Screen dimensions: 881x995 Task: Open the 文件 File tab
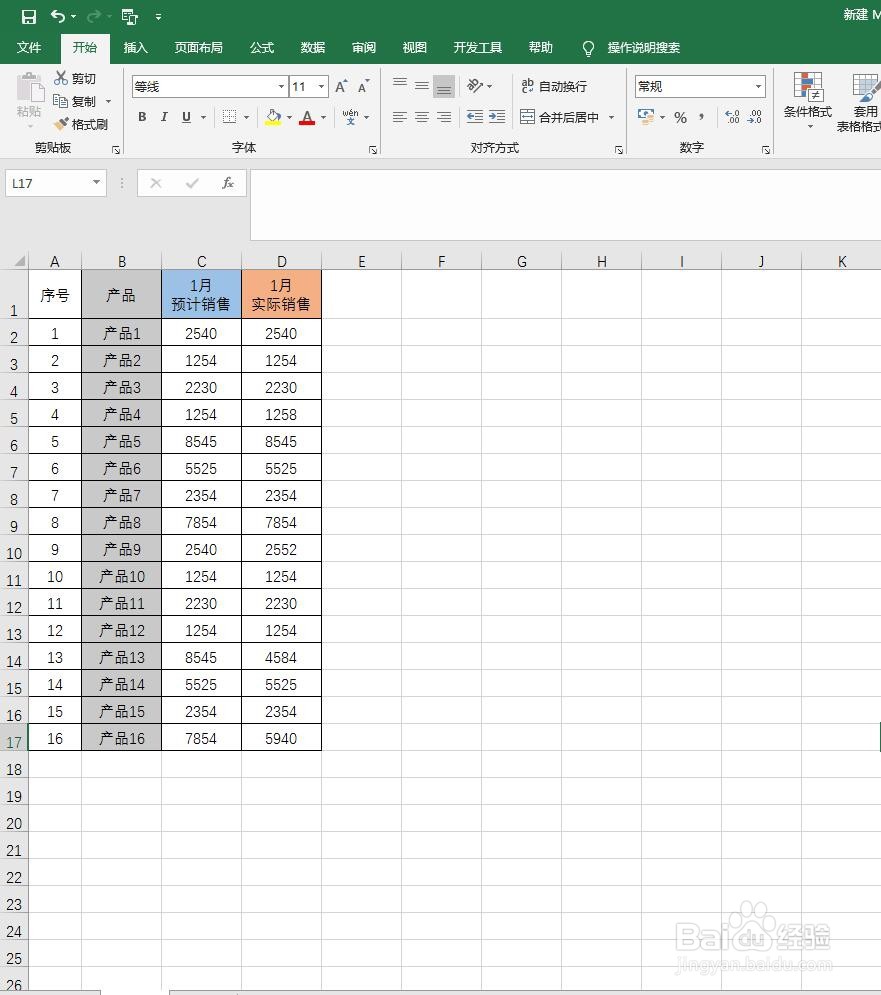point(29,48)
